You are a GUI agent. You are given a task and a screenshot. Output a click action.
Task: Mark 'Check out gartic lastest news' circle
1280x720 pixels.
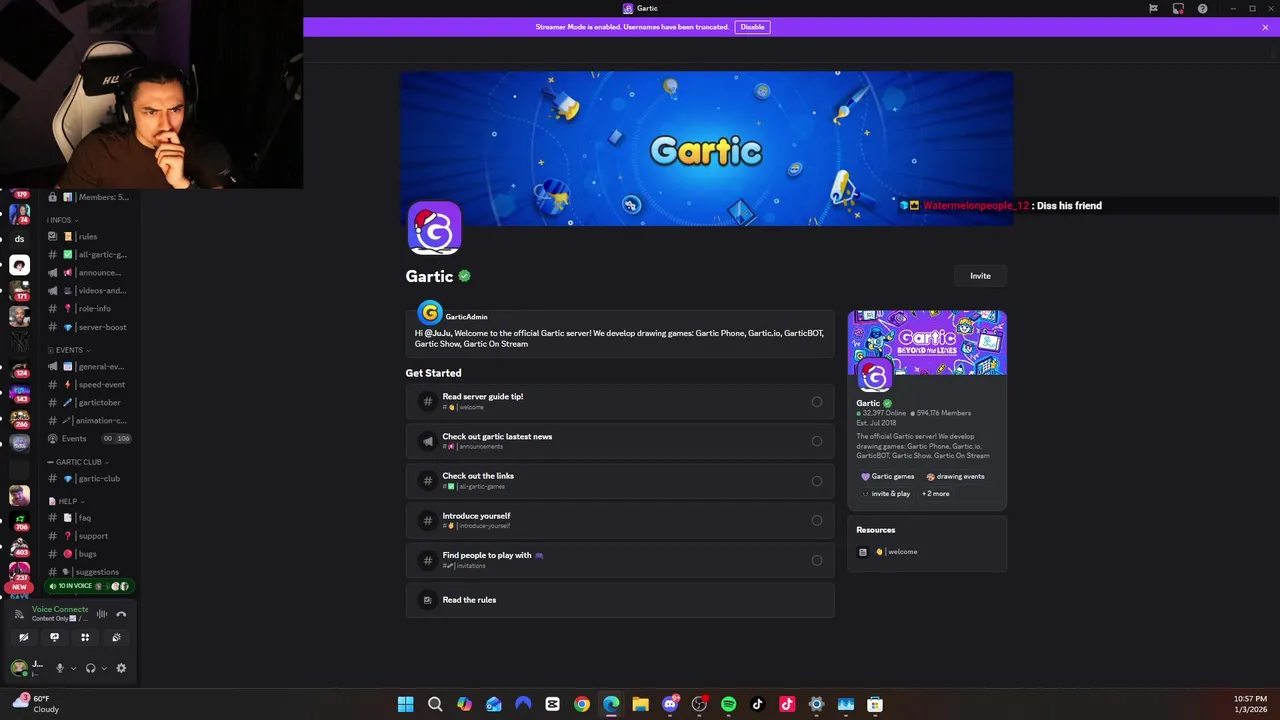point(817,441)
